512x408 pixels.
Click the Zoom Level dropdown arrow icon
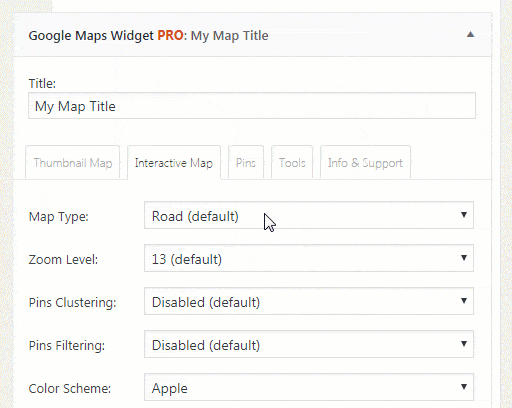click(x=464, y=258)
